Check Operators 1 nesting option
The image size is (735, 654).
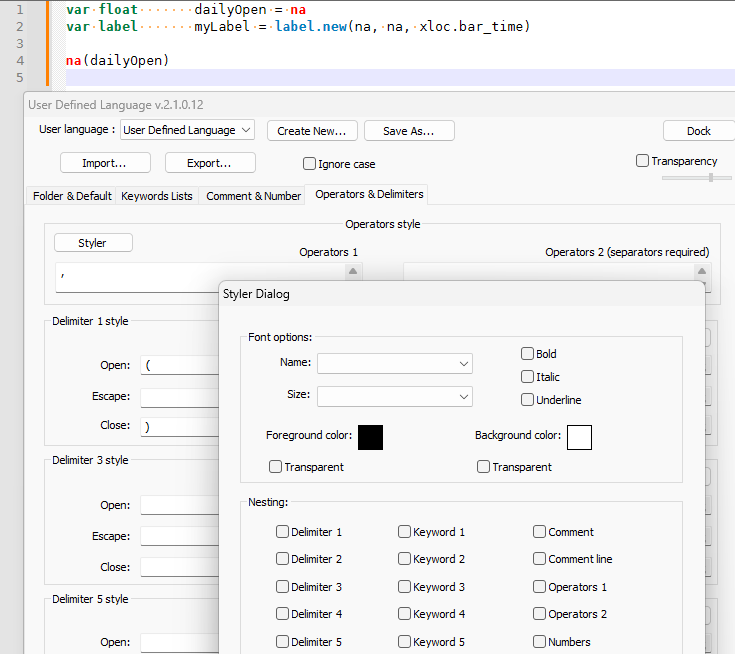(540, 586)
